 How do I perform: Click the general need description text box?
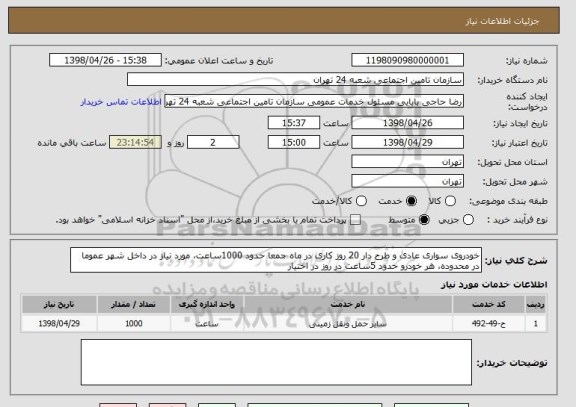pyautogui.click(x=276, y=260)
